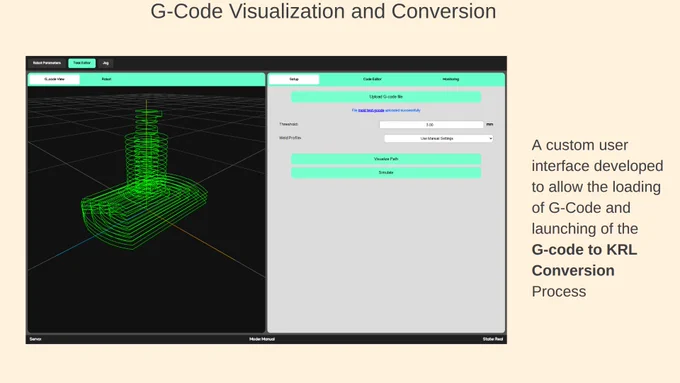The height and width of the screenshot is (383, 680).
Task: Click the 'Threshold' label
Action: (x=288, y=124)
